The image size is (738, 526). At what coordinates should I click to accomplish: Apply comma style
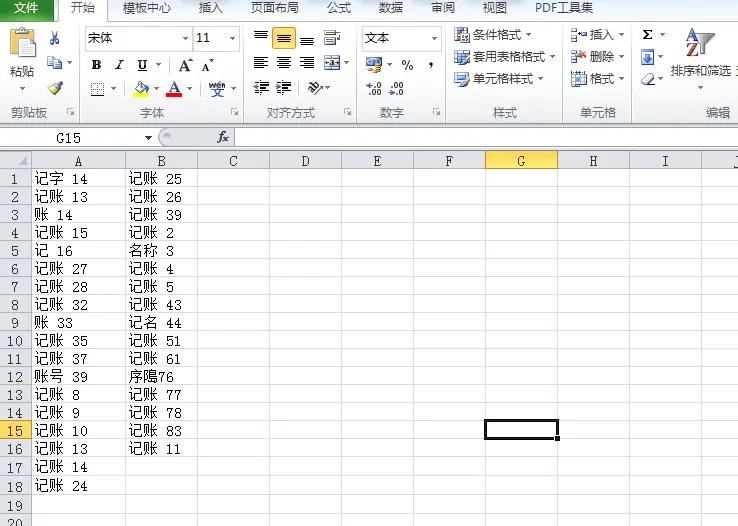[x=431, y=65]
